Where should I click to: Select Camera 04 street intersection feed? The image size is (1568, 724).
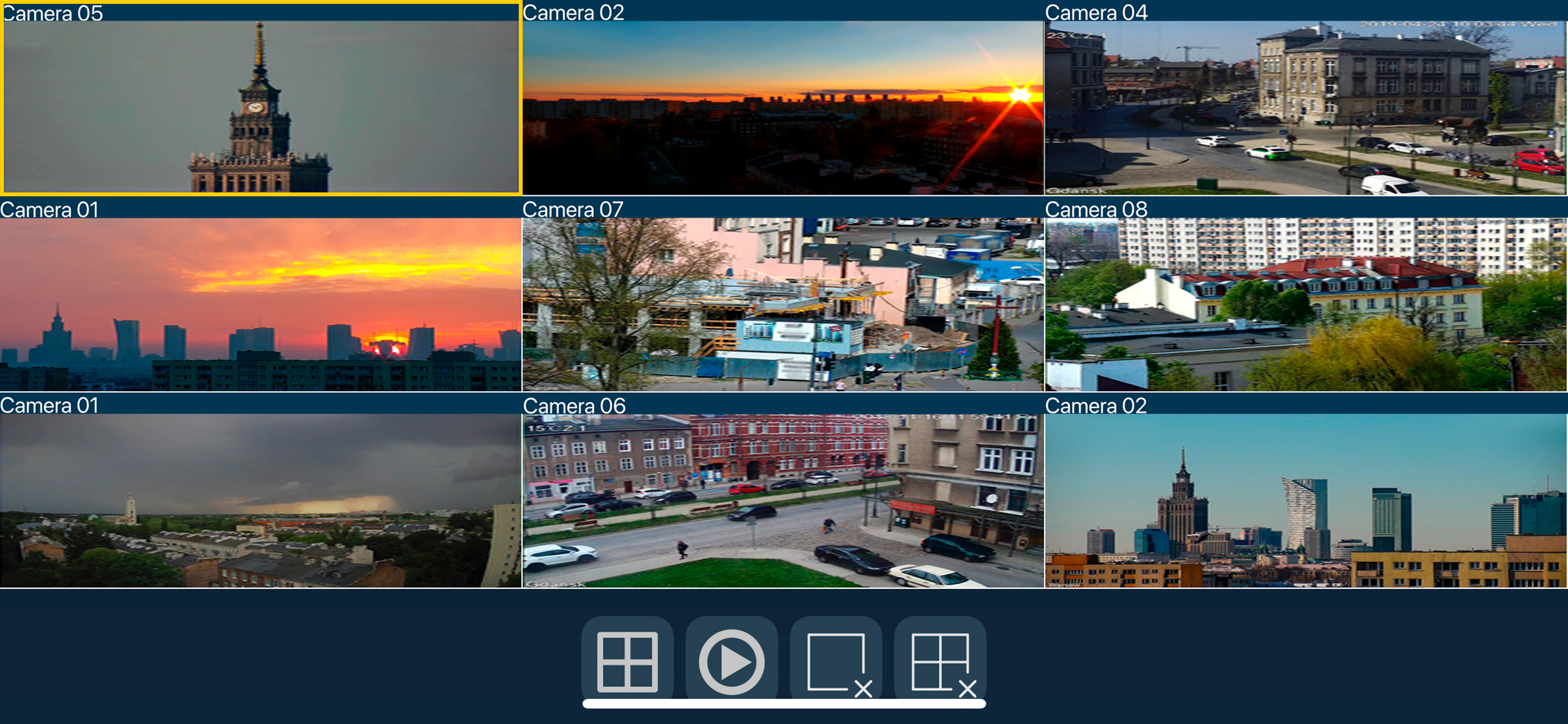pyautogui.click(x=1305, y=107)
